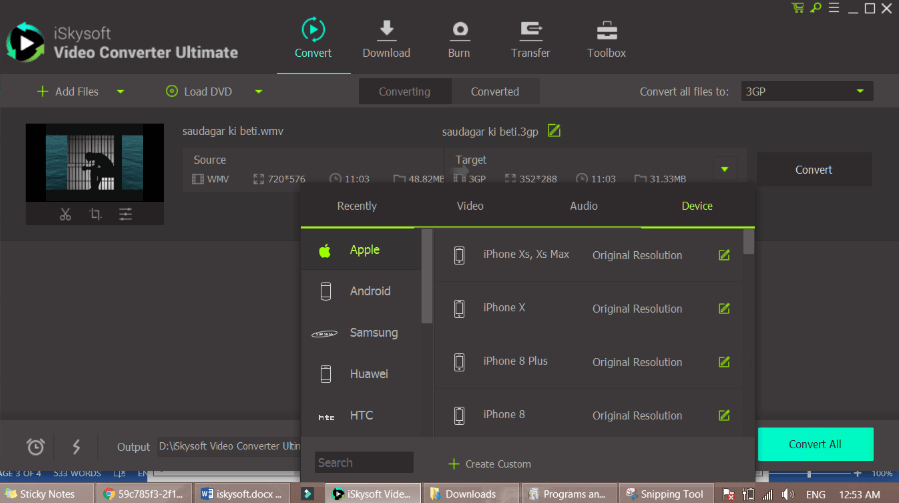The height and width of the screenshot is (503, 899).
Task: Click the video thumbnail preview
Action: 95,162
